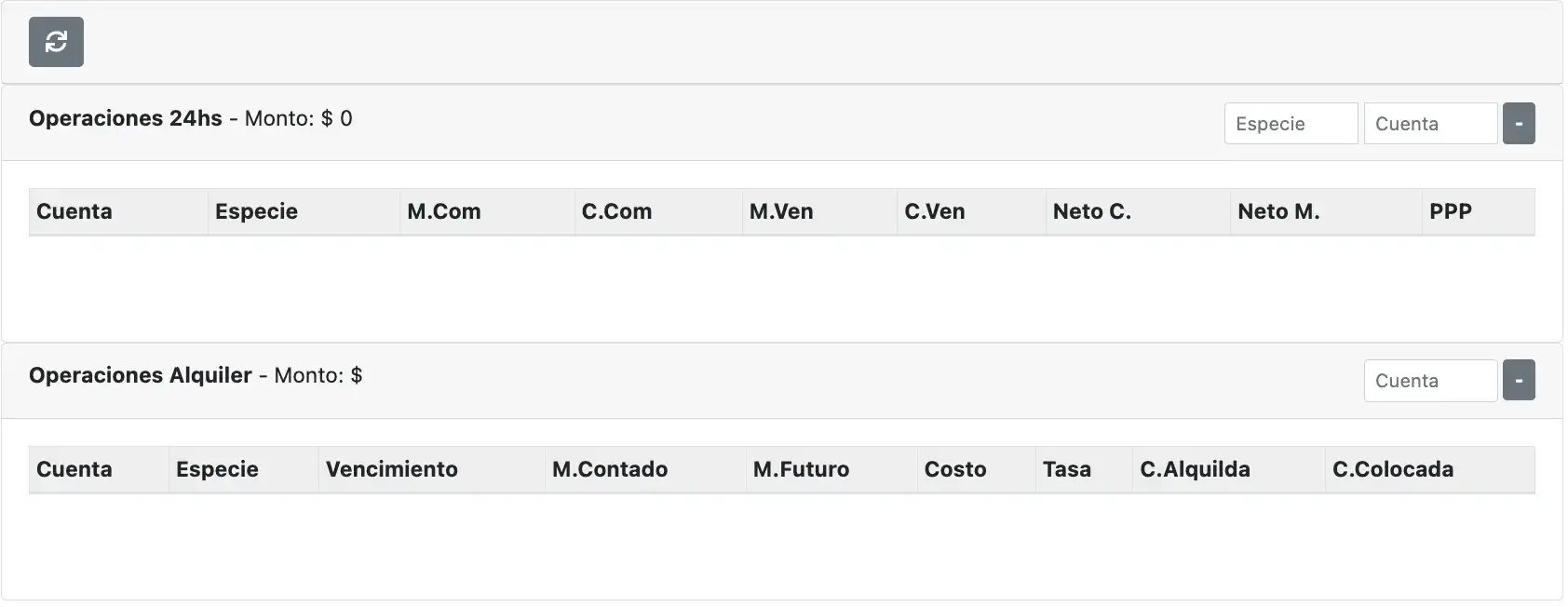Viewport: 1568px width, 607px height.
Task: Sort by the Neto M. column
Action: coord(1278,211)
